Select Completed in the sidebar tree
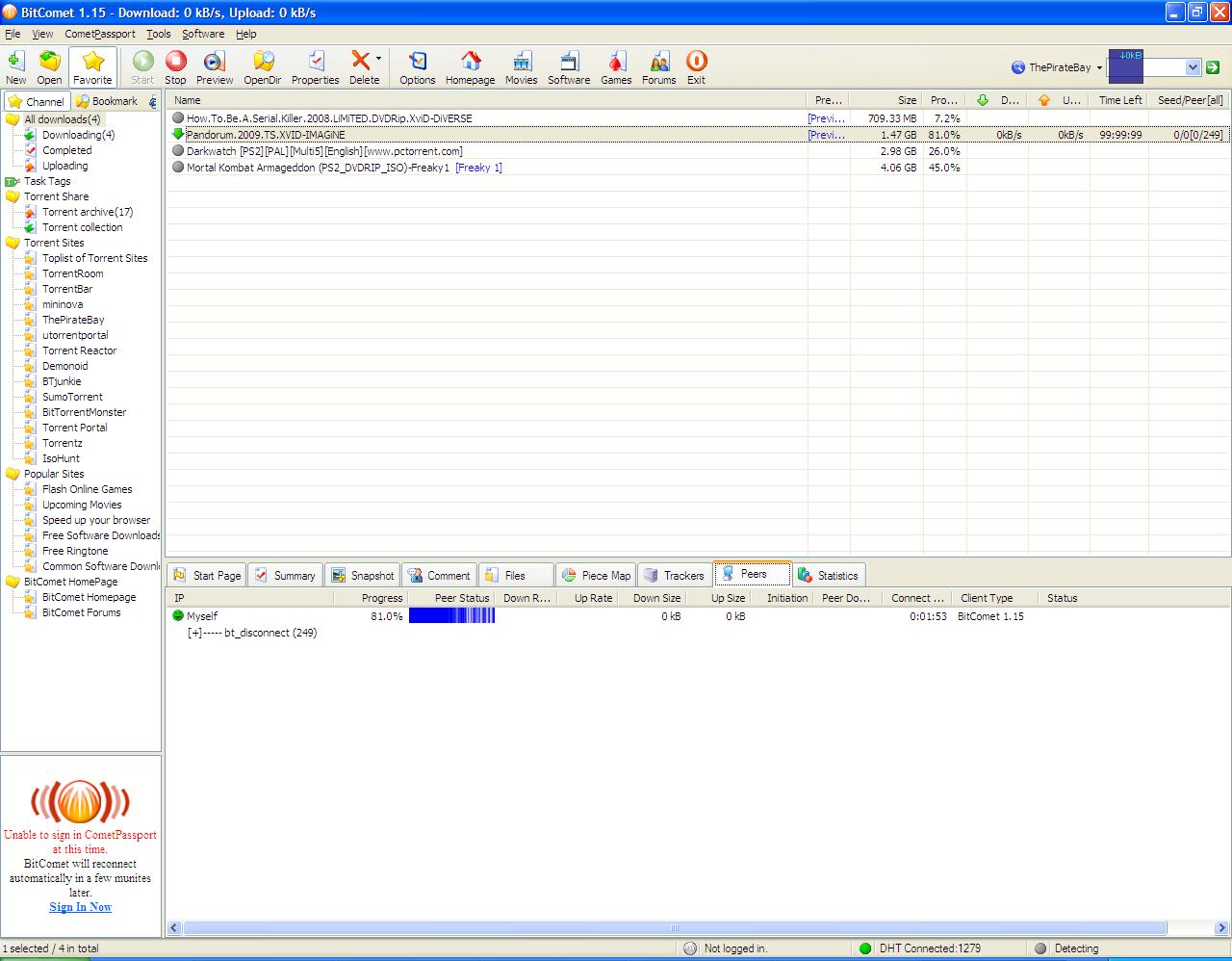Screen dimensions: 1232x961 (66, 150)
